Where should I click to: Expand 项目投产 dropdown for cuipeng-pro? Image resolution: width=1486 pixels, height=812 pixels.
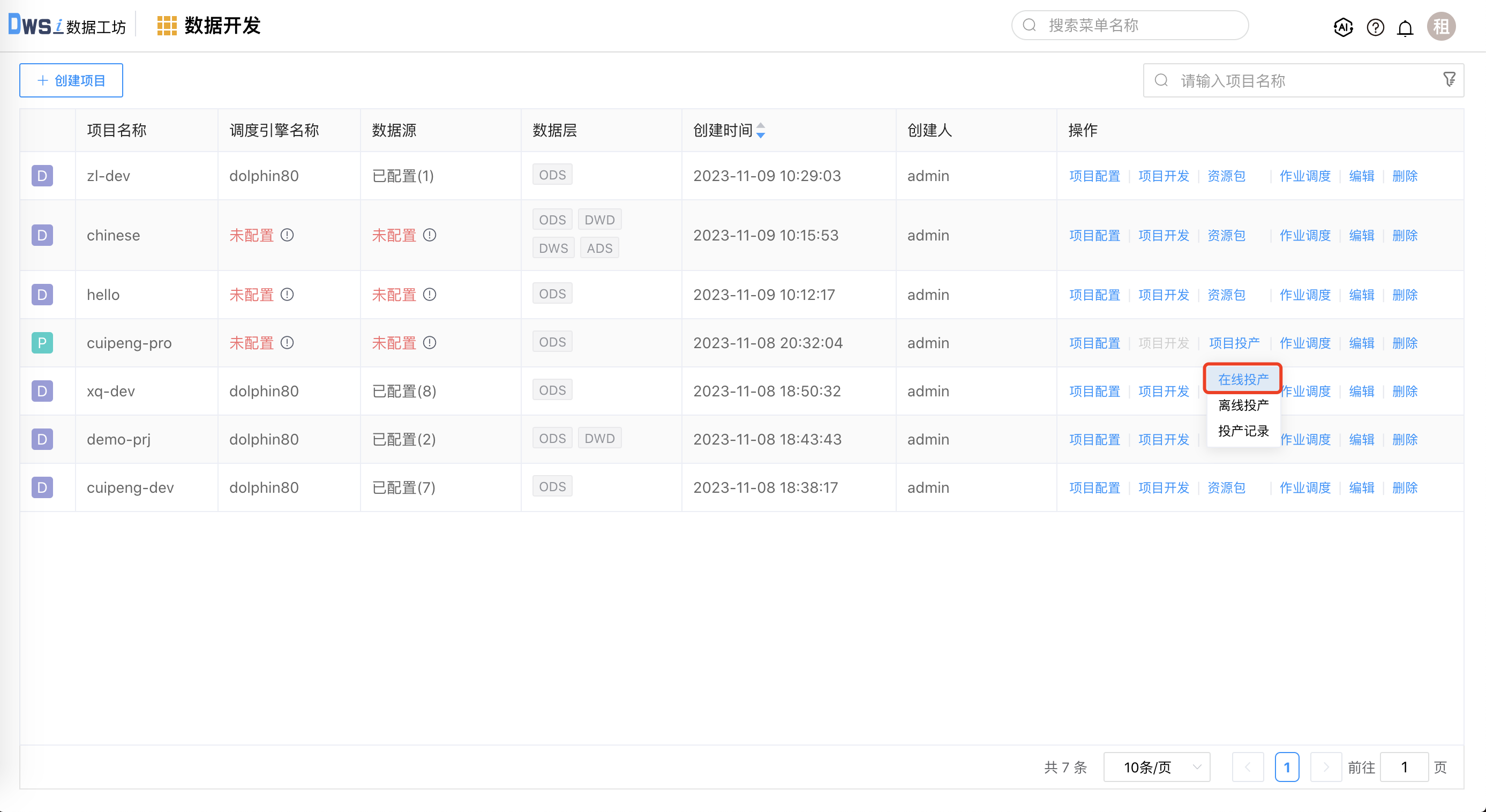tap(1234, 343)
